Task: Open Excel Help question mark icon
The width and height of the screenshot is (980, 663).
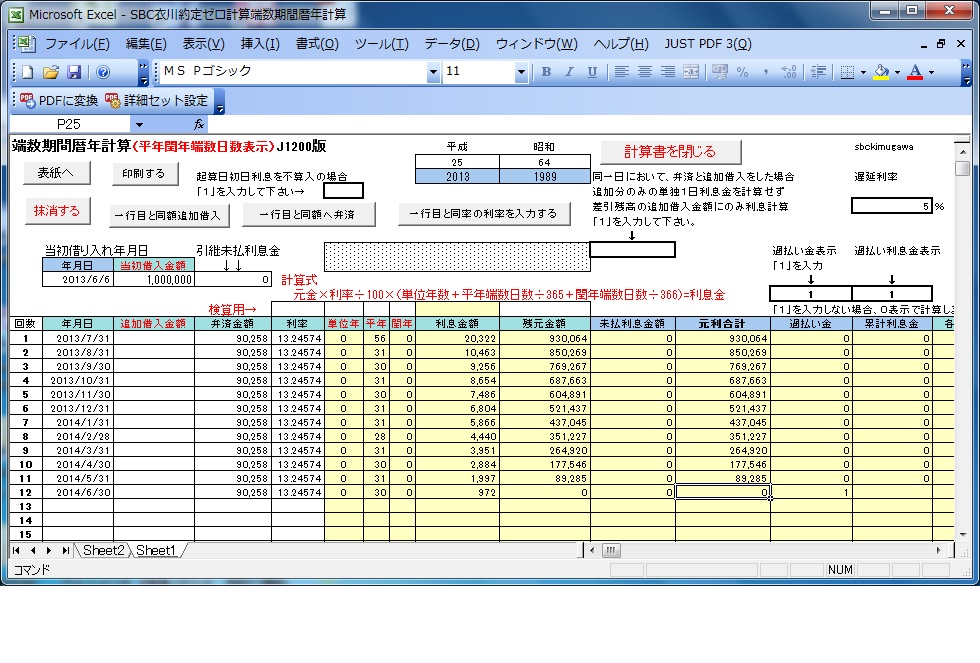Action: (x=102, y=72)
